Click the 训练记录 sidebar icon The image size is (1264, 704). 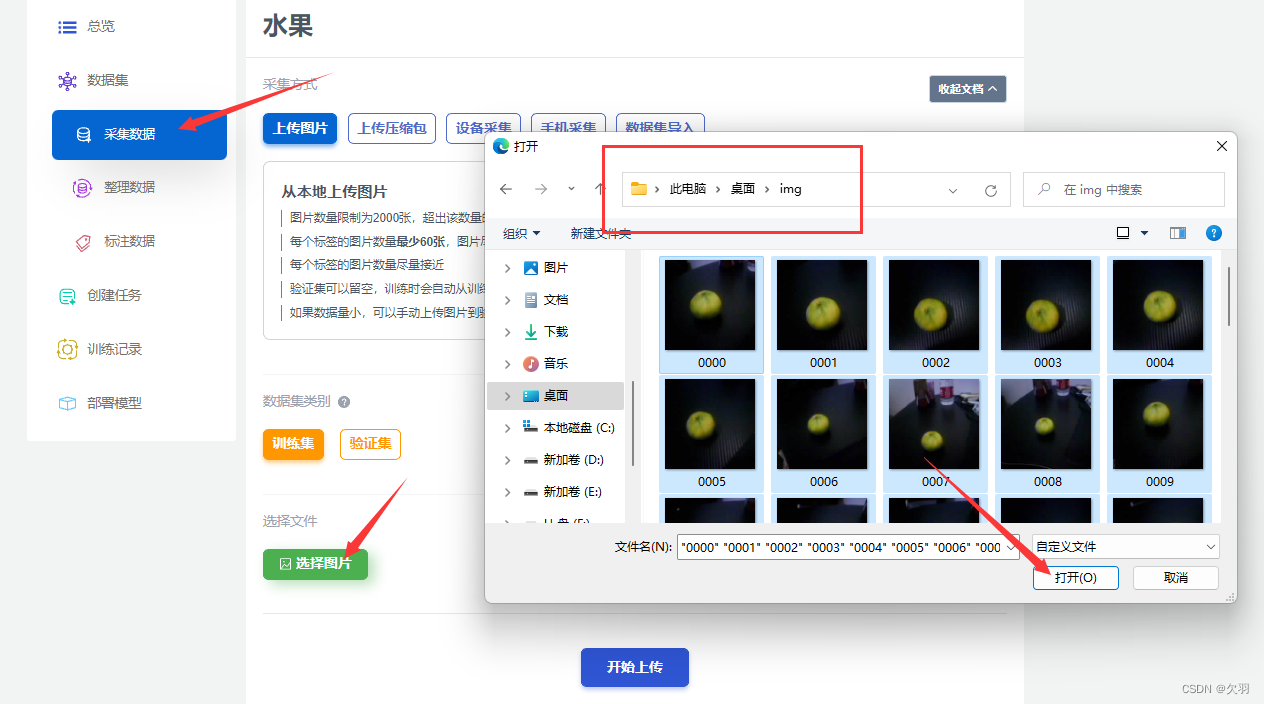[x=67, y=349]
